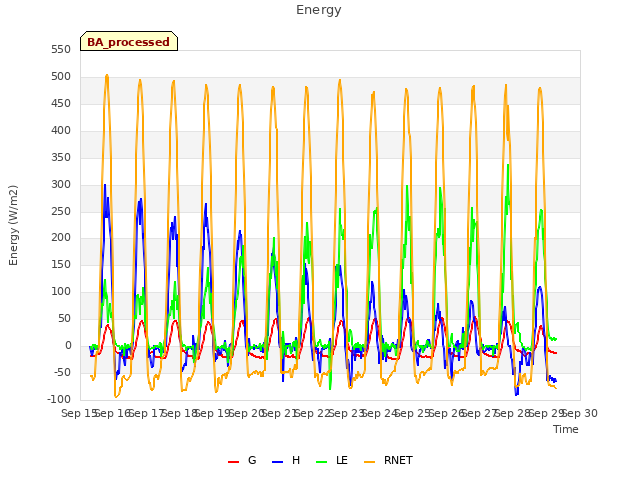Select the H legend label
This screenshot has height=480, width=640.
[x=296, y=460]
